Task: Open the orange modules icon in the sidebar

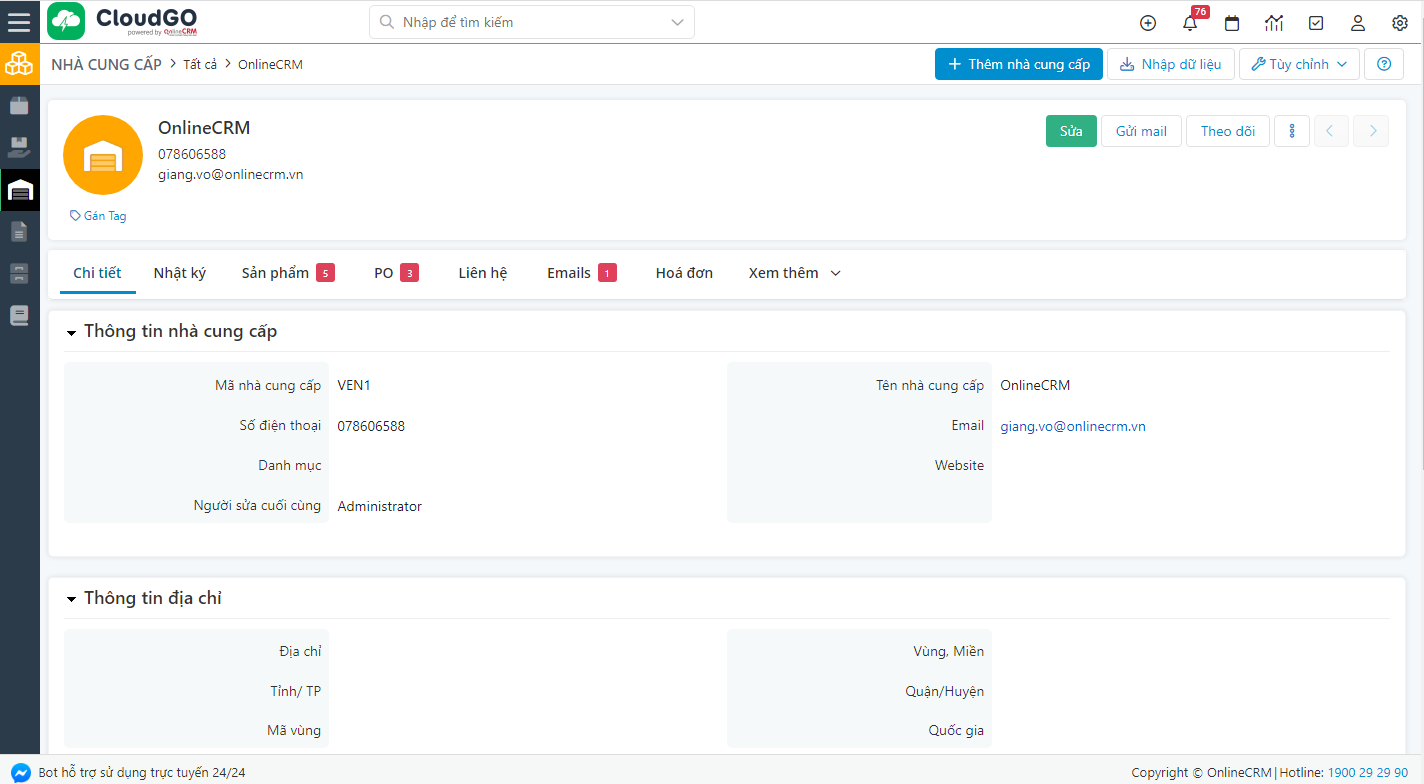Action: point(19,63)
